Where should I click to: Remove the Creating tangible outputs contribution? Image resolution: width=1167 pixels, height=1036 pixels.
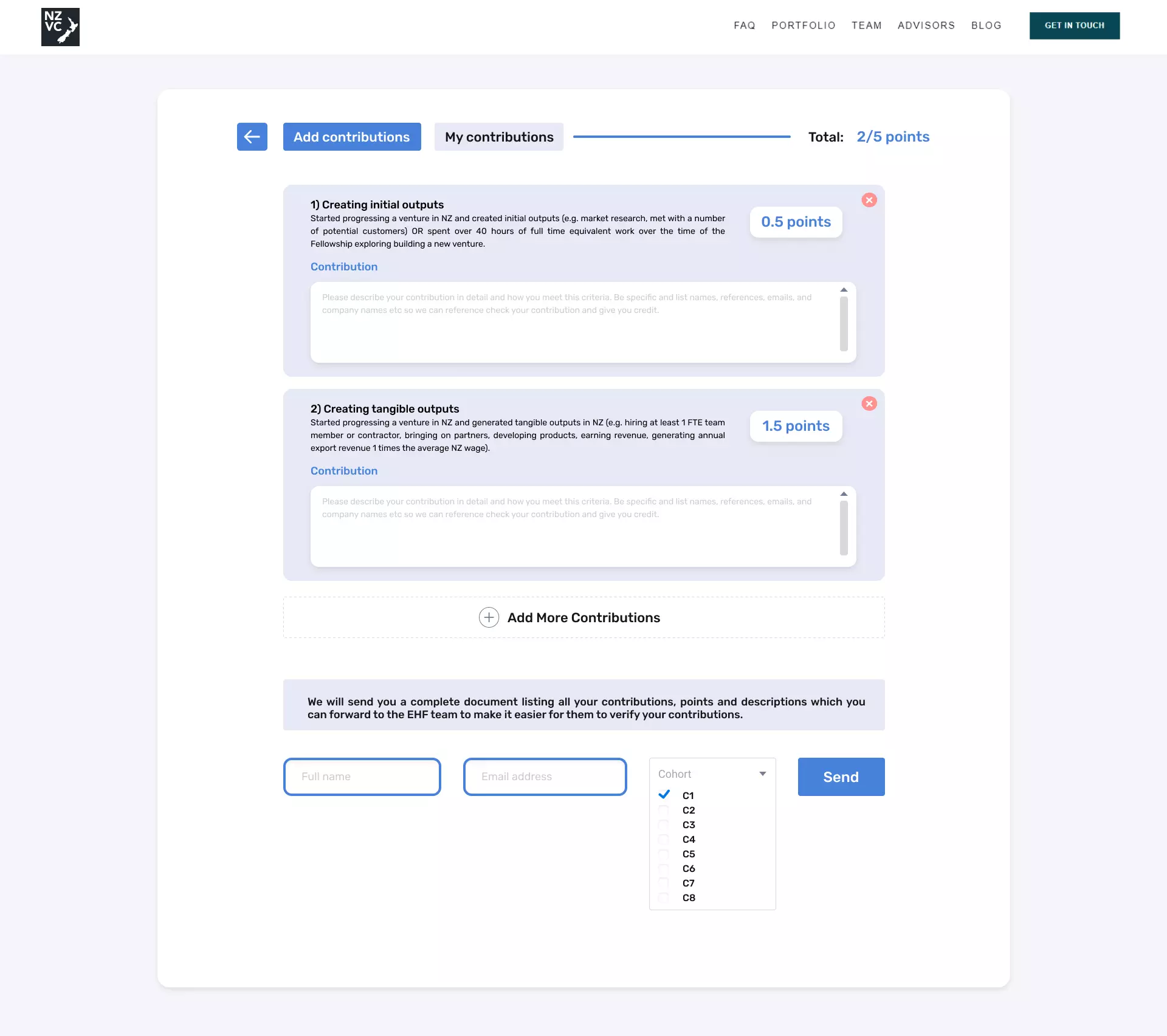click(x=869, y=403)
